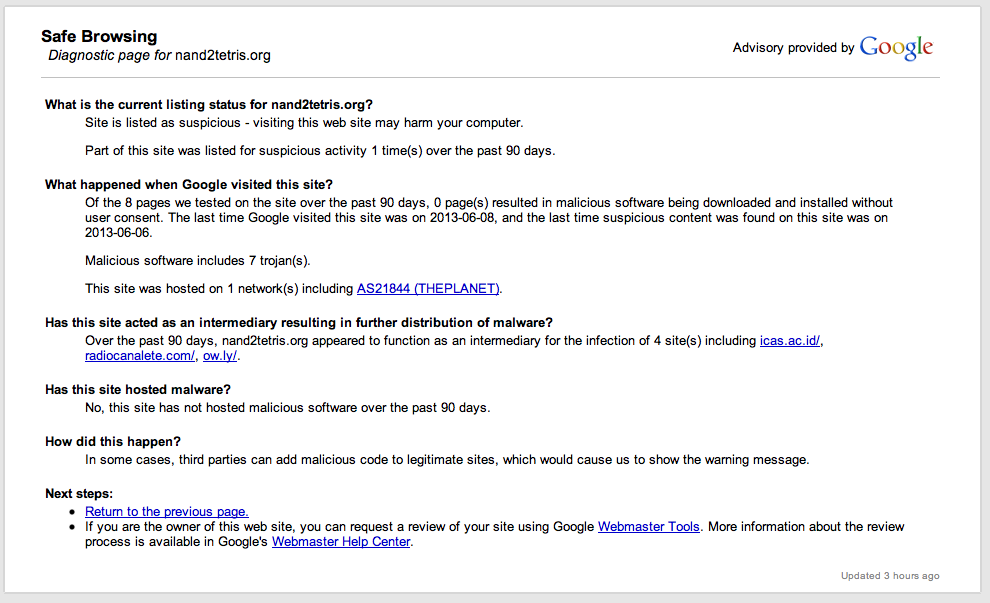990x603 pixels.
Task: Click the 'Malicious software includes 7 trojan(s)' line
Action: point(198,261)
